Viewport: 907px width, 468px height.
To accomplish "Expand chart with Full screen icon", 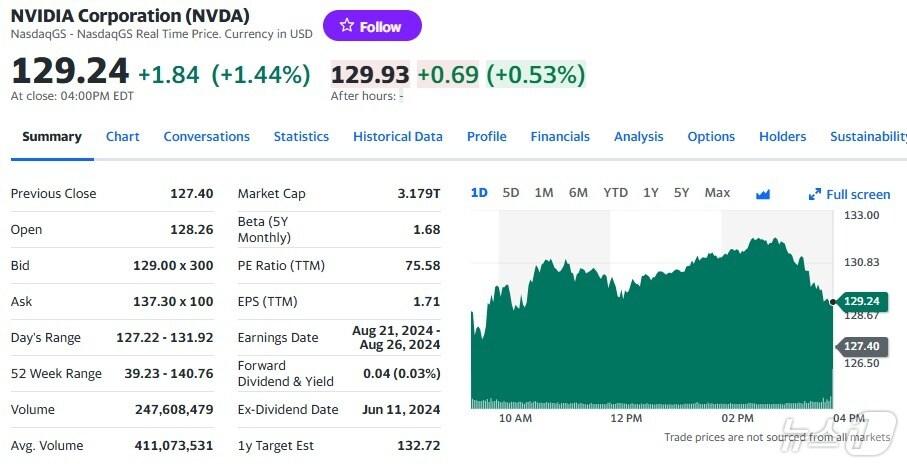I will coord(850,194).
